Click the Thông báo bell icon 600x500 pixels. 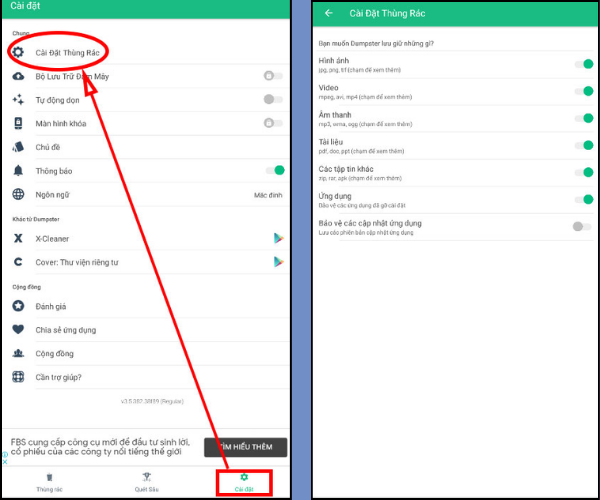click(x=18, y=171)
